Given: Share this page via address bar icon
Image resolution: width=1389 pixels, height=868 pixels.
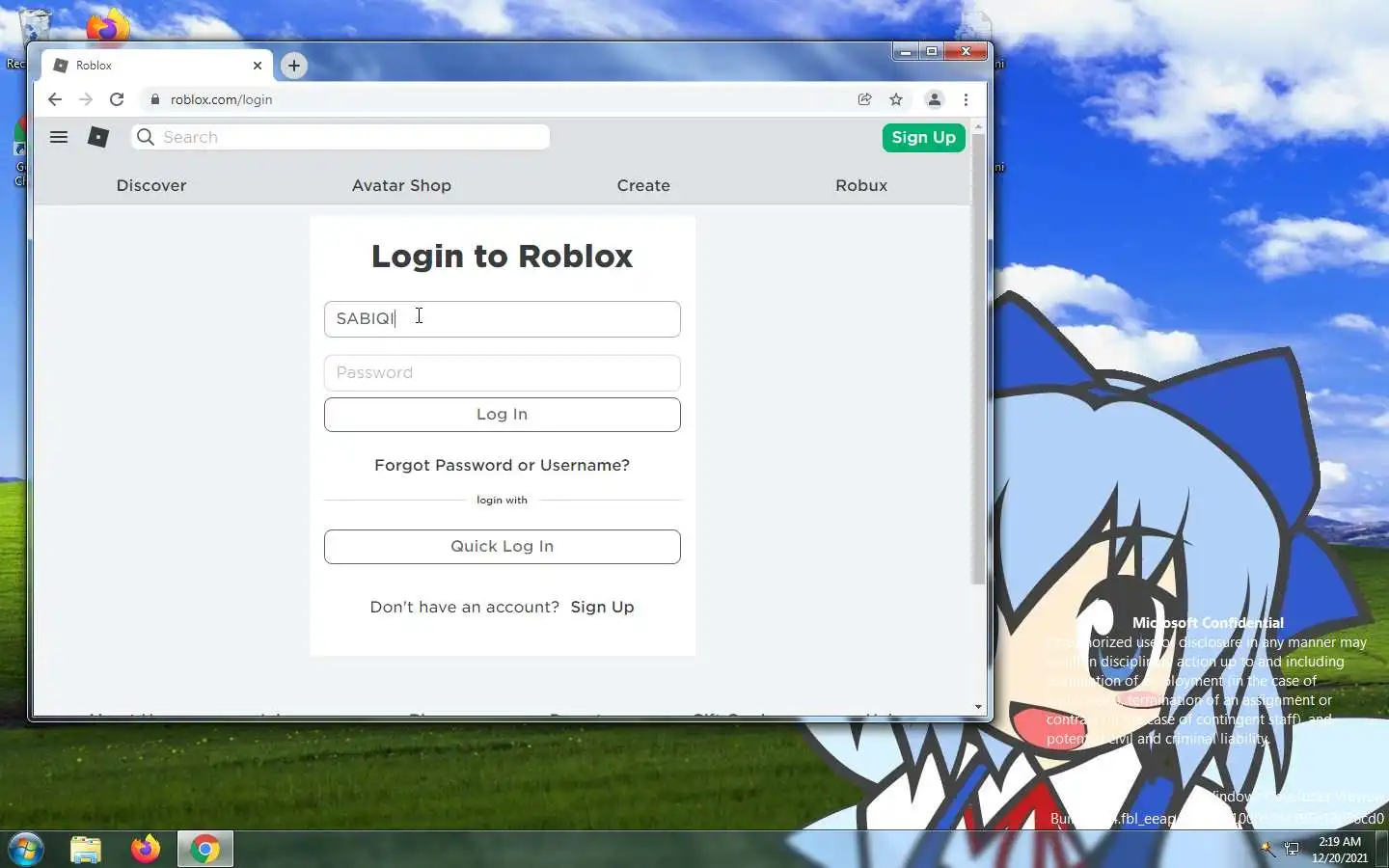Looking at the screenshot, I should pyautogui.click(x=865, y=99).
